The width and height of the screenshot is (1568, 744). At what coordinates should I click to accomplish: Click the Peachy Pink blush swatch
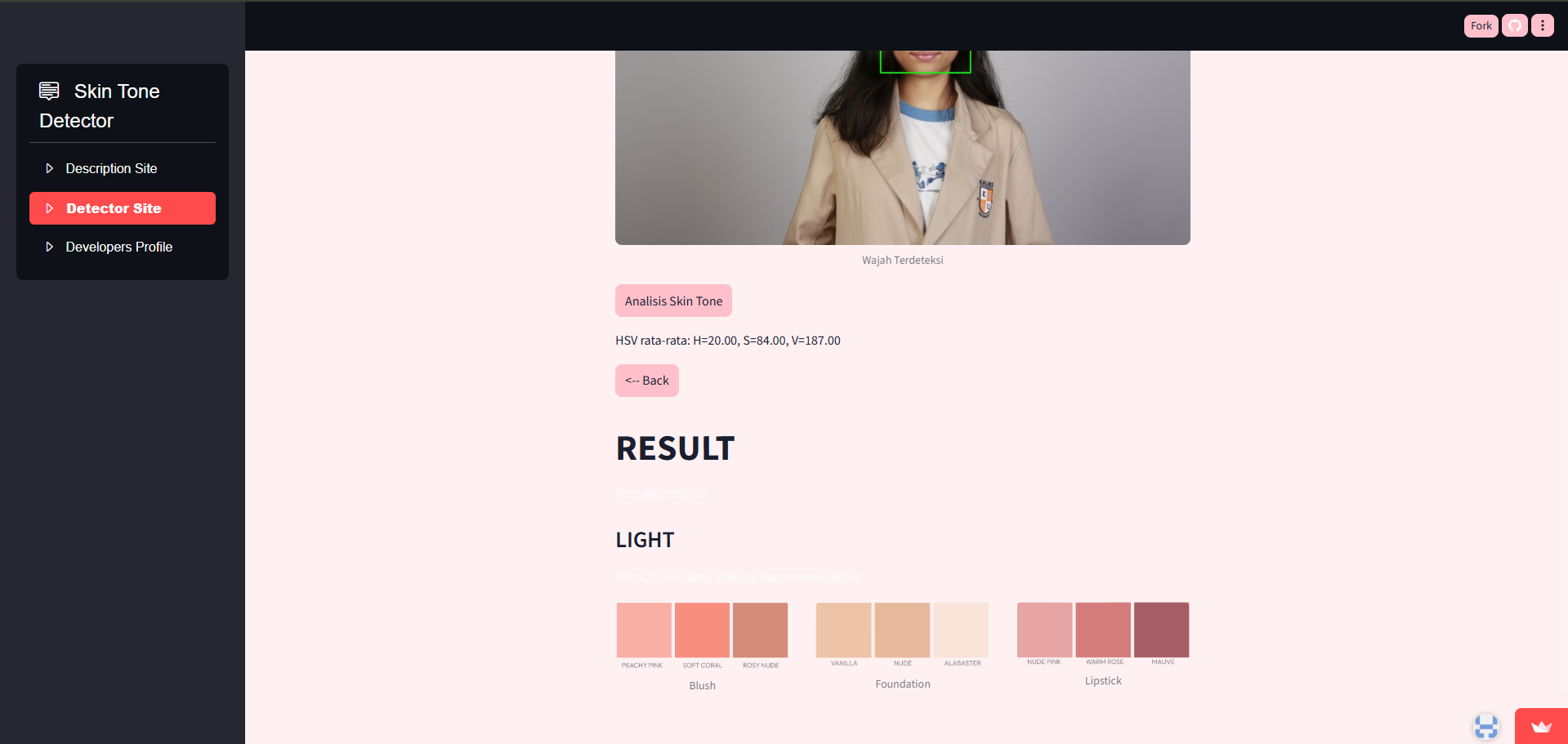pyautogui.click(x=644, y=630)
